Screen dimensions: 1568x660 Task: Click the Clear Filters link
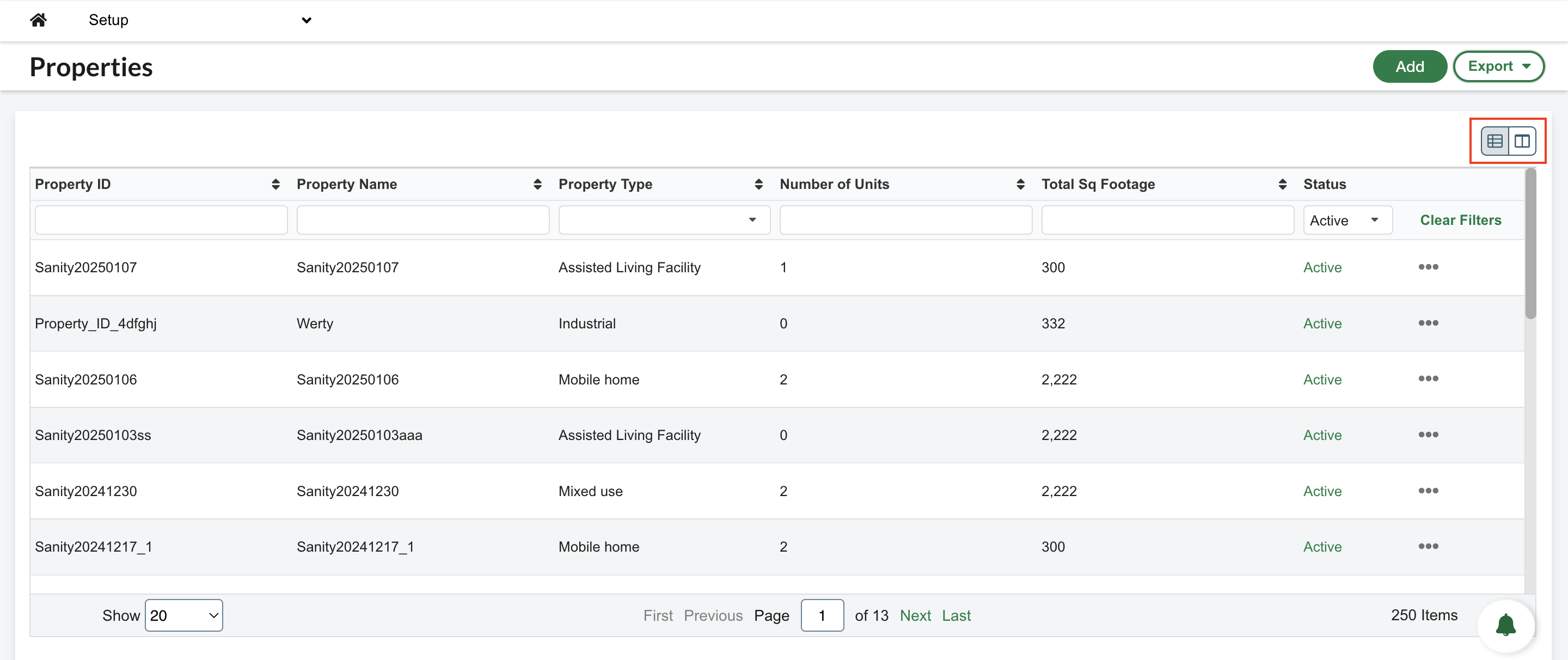point(1460,220)
